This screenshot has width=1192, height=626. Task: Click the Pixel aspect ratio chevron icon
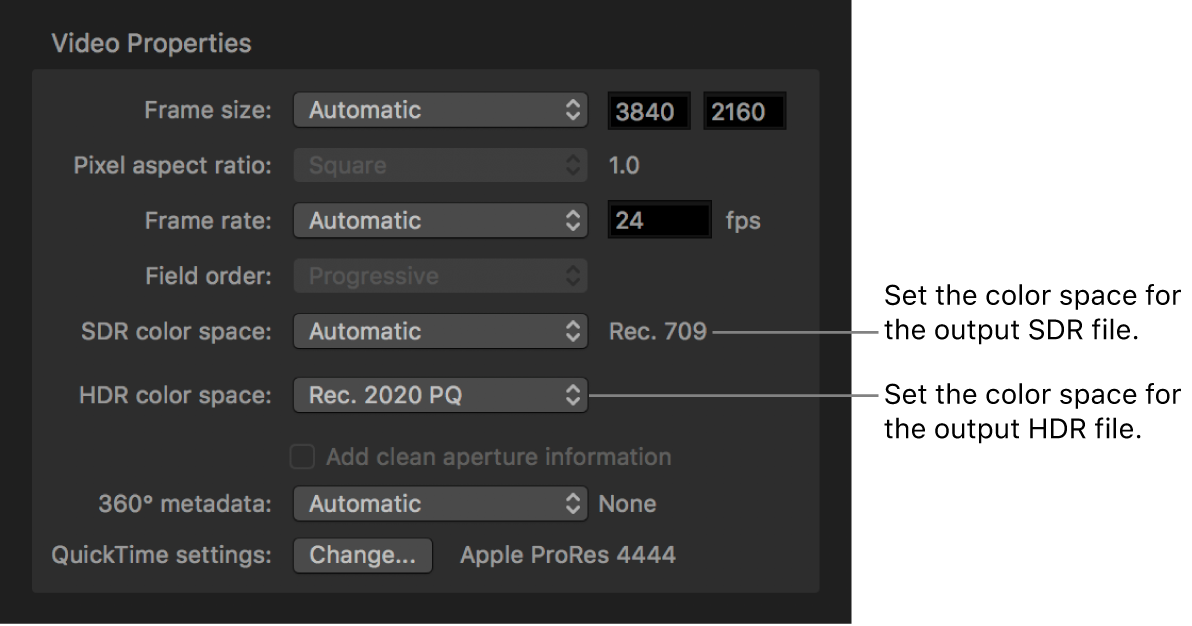coord(573,165)
